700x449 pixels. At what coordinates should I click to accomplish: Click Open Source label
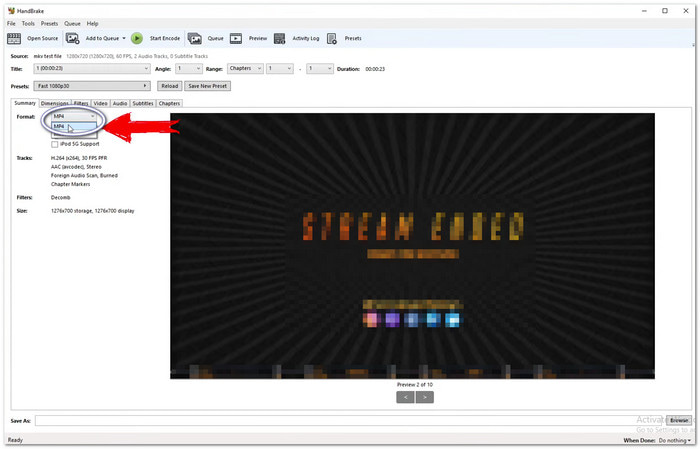coord(42,38)
